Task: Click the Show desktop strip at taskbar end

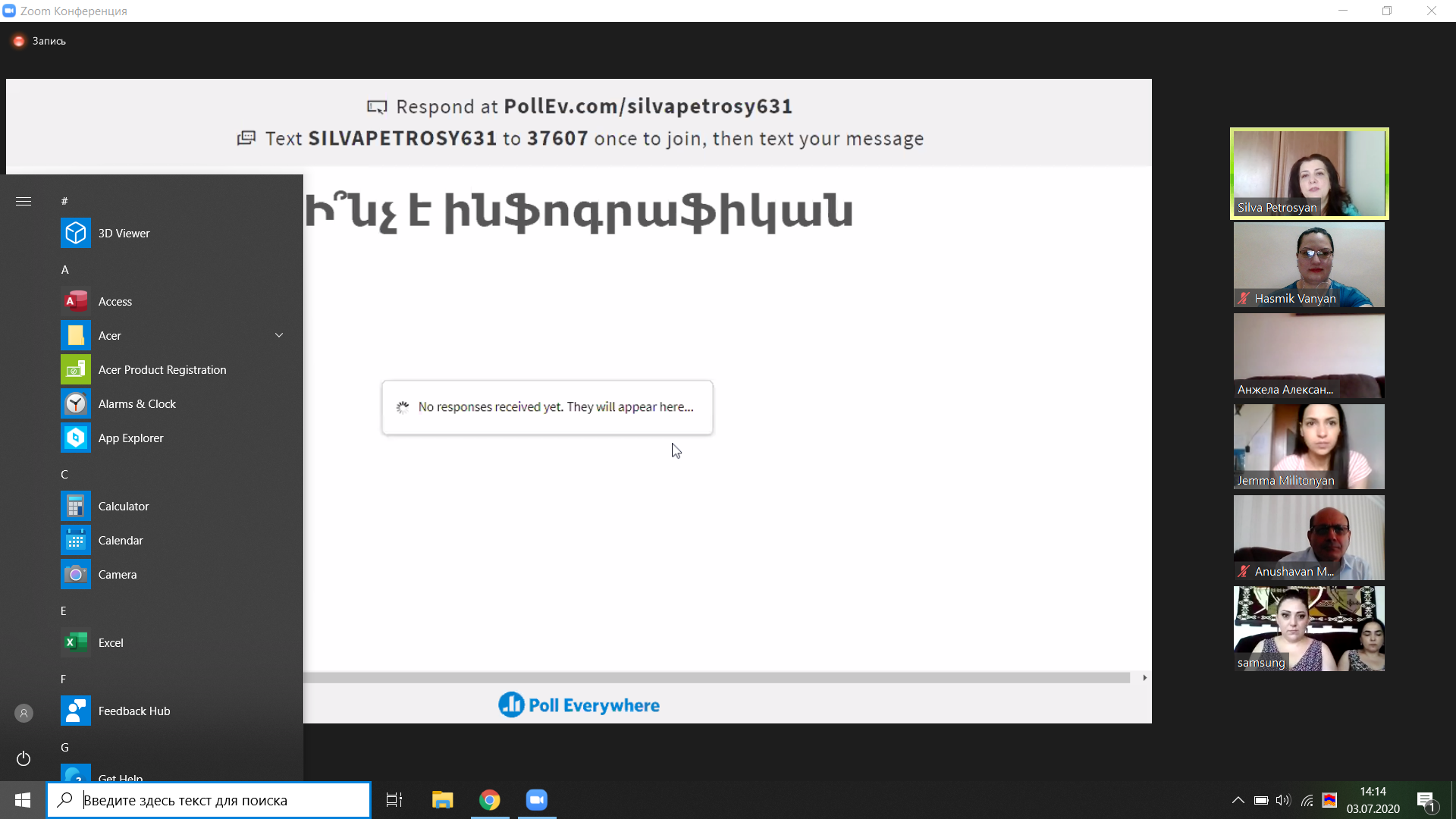Action: coord(1453,800)
